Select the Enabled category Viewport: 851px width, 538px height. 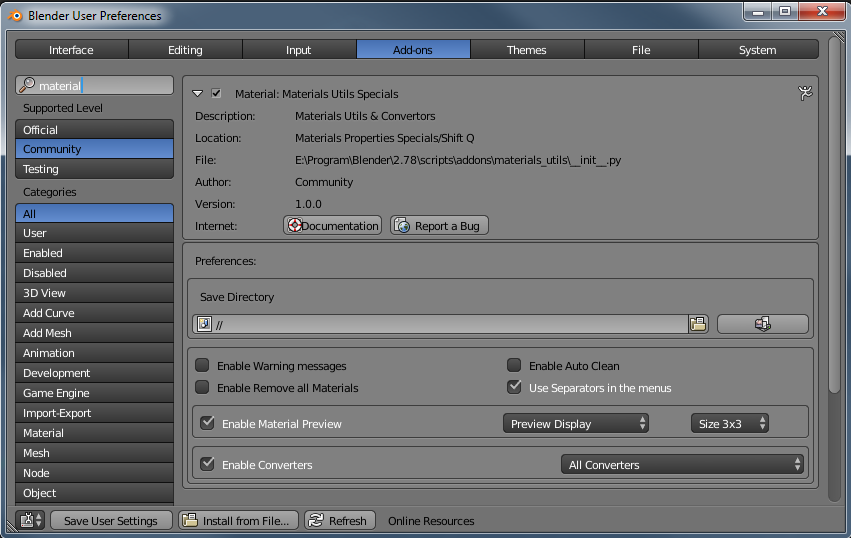click(x=94, y=253)
